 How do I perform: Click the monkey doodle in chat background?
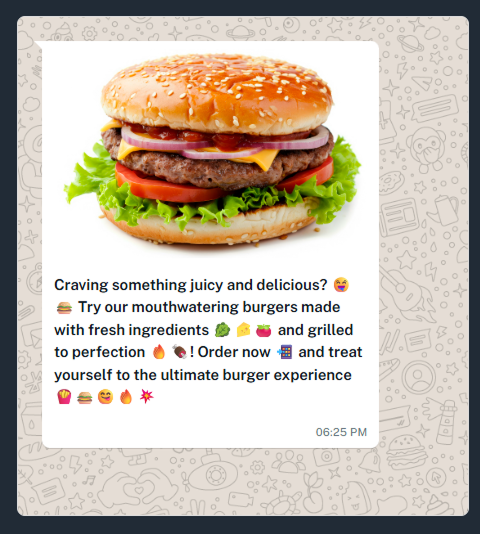coord(428,149)
